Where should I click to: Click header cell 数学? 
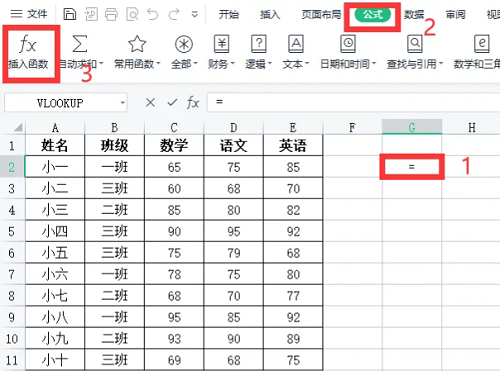pyautogui.click(x=174, y=146)
